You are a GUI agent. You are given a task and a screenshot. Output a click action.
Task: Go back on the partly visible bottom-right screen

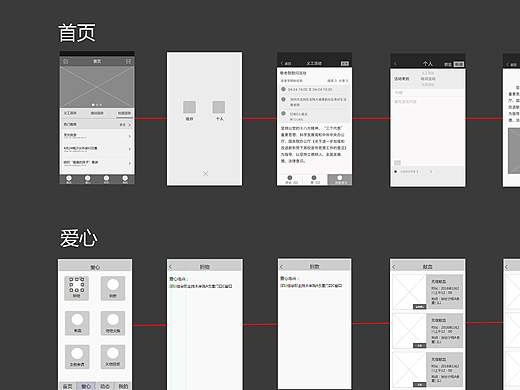507,267
